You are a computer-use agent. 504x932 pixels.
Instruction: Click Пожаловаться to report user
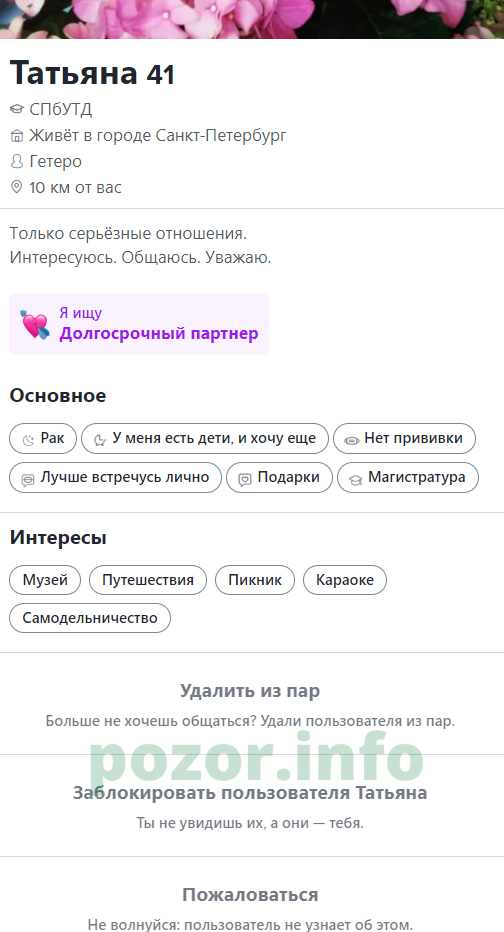[250, 895]
